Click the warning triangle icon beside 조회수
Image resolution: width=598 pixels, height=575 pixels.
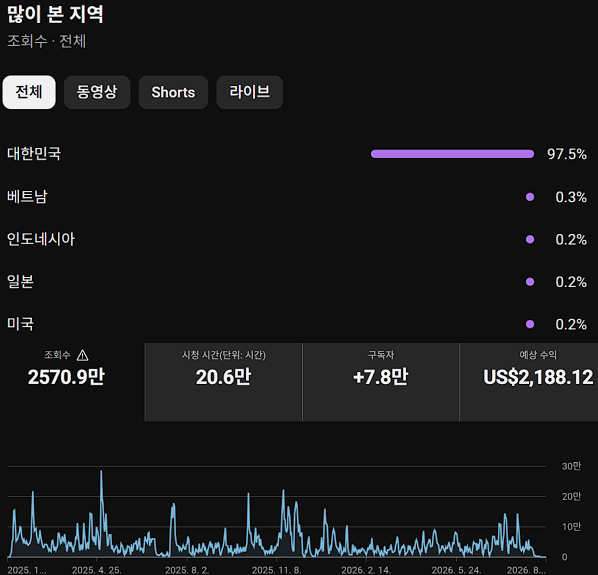coord(82,355)
